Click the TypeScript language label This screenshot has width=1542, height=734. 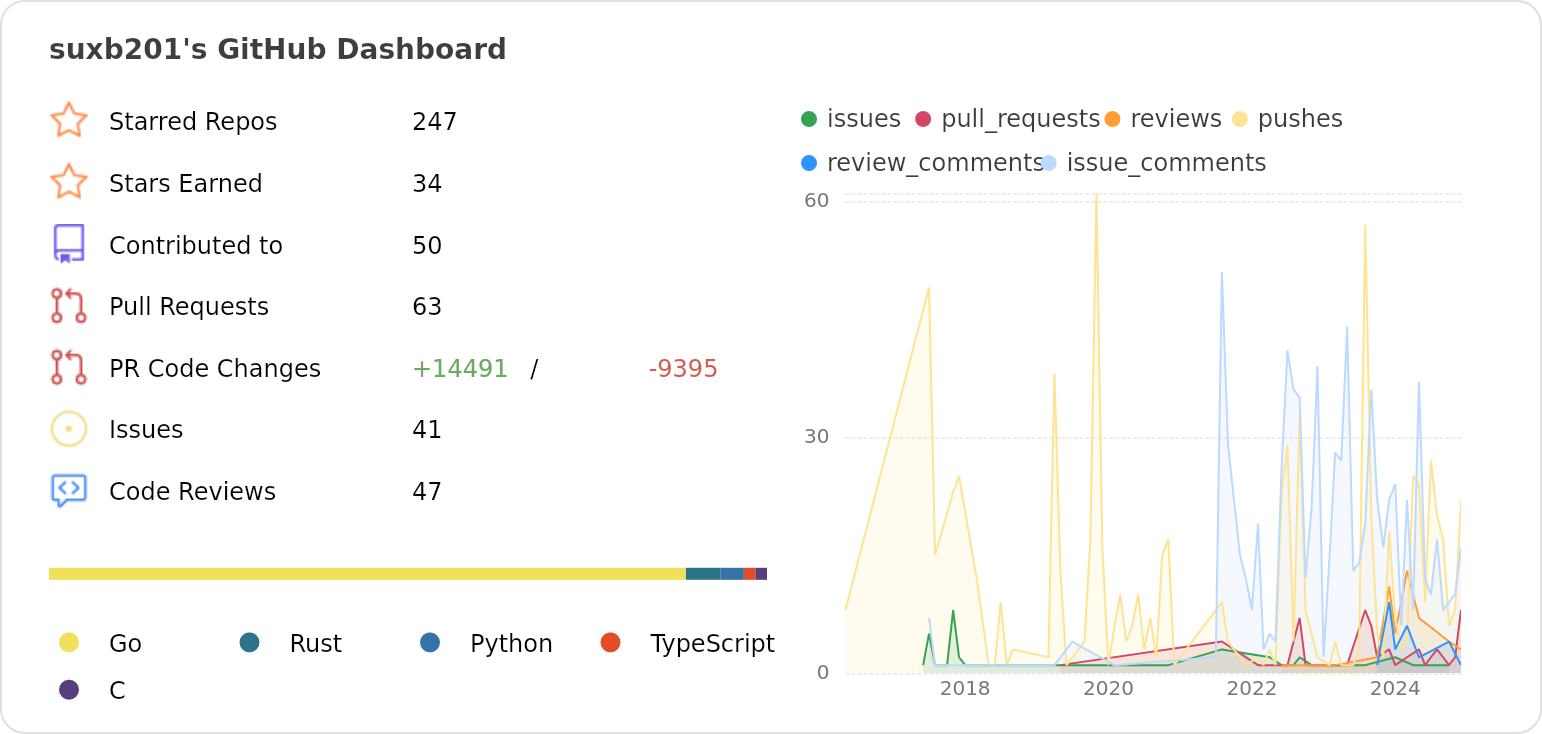coord(712,643)
